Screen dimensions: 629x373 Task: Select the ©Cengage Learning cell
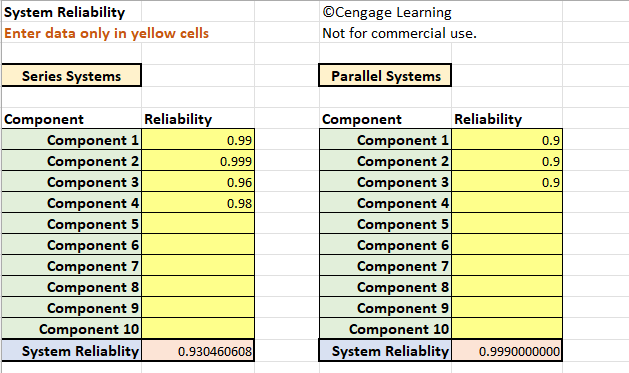point(387,12)
